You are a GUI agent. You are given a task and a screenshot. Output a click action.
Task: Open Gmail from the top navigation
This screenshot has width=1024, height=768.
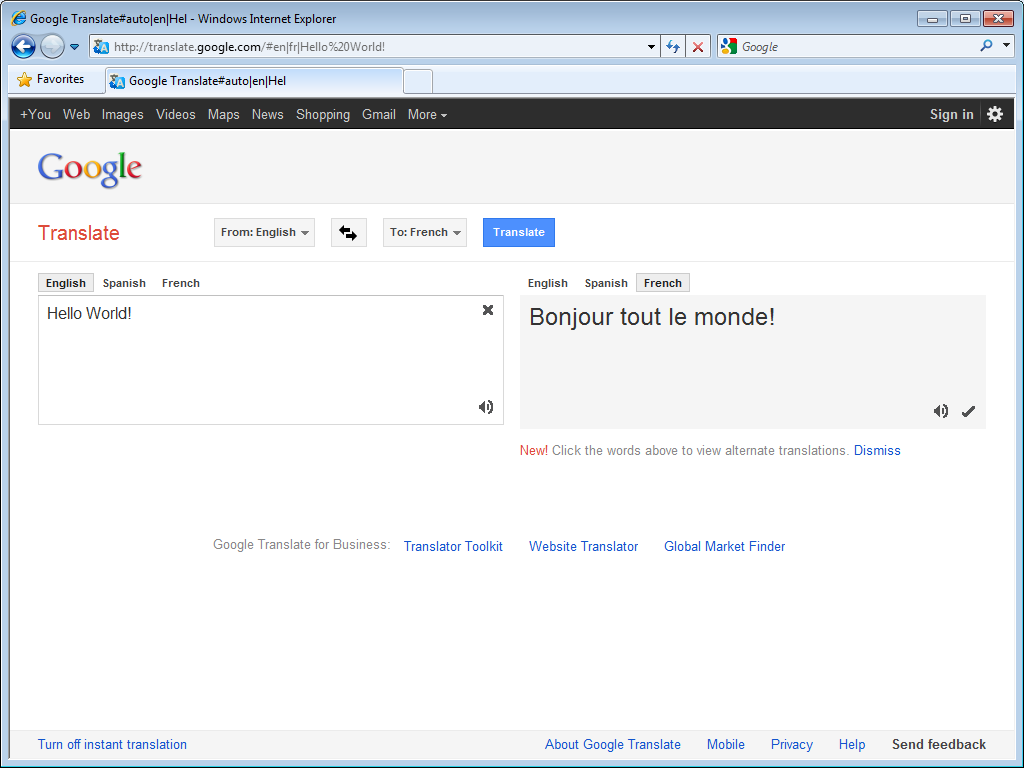(x=379, y=114)
